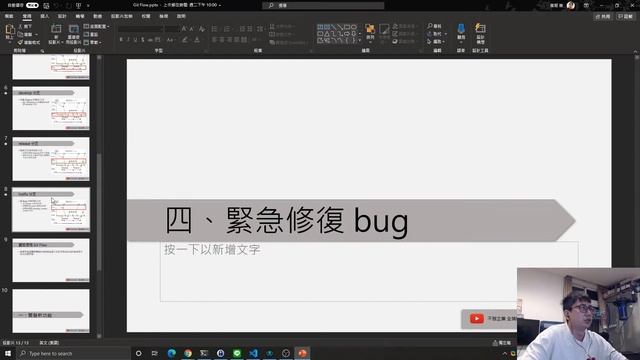Select slide 6 thumbnail
The width and height of the screenshot is (640, 360).
point(51,108)
